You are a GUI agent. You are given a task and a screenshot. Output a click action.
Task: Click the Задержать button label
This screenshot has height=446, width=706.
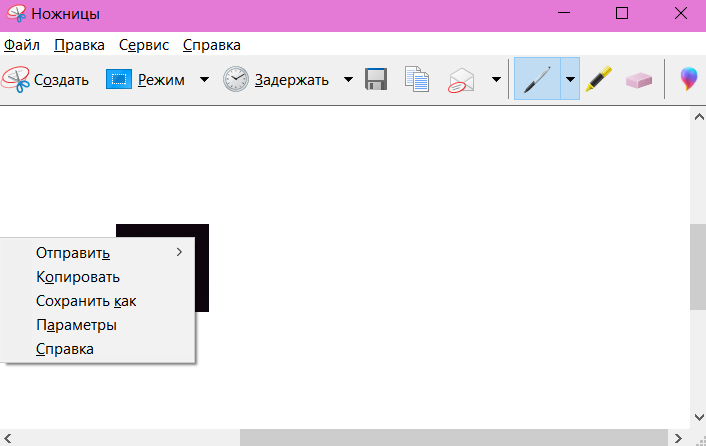click(x=292, y=80)
